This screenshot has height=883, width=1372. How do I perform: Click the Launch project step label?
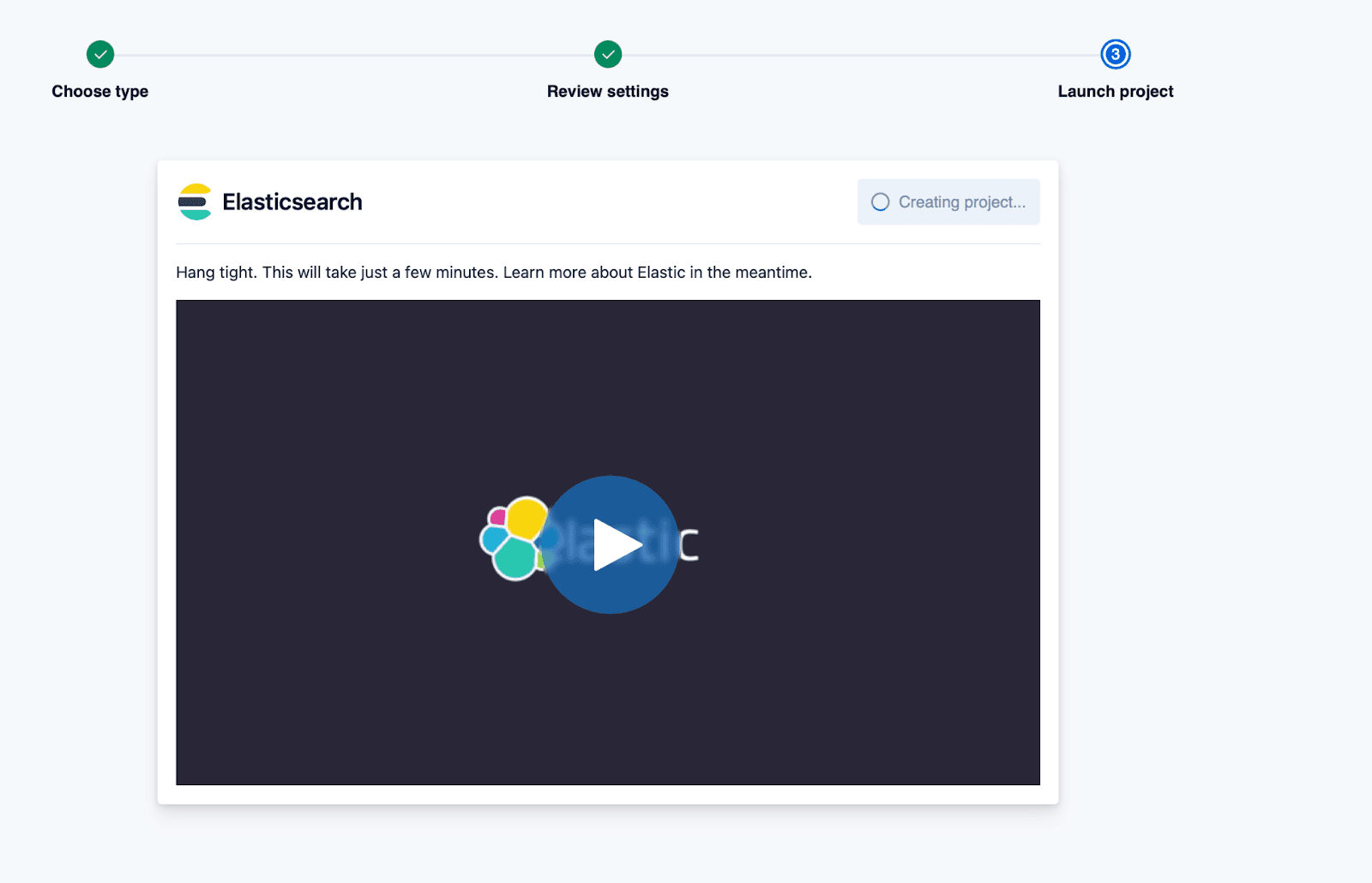1115,91
